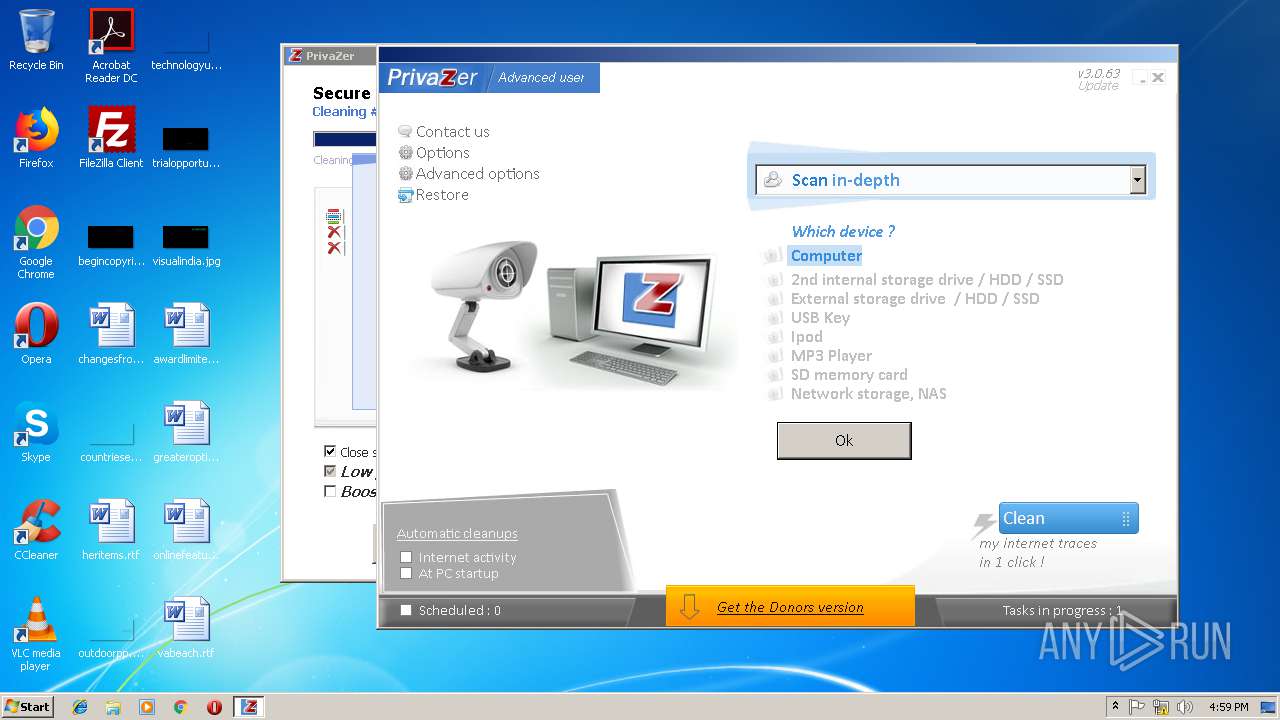Image resolution: width=1280 pixels, height=720 pixels.
Task: Open VLC media player desktop shortcut
Action: pos(36,634)
